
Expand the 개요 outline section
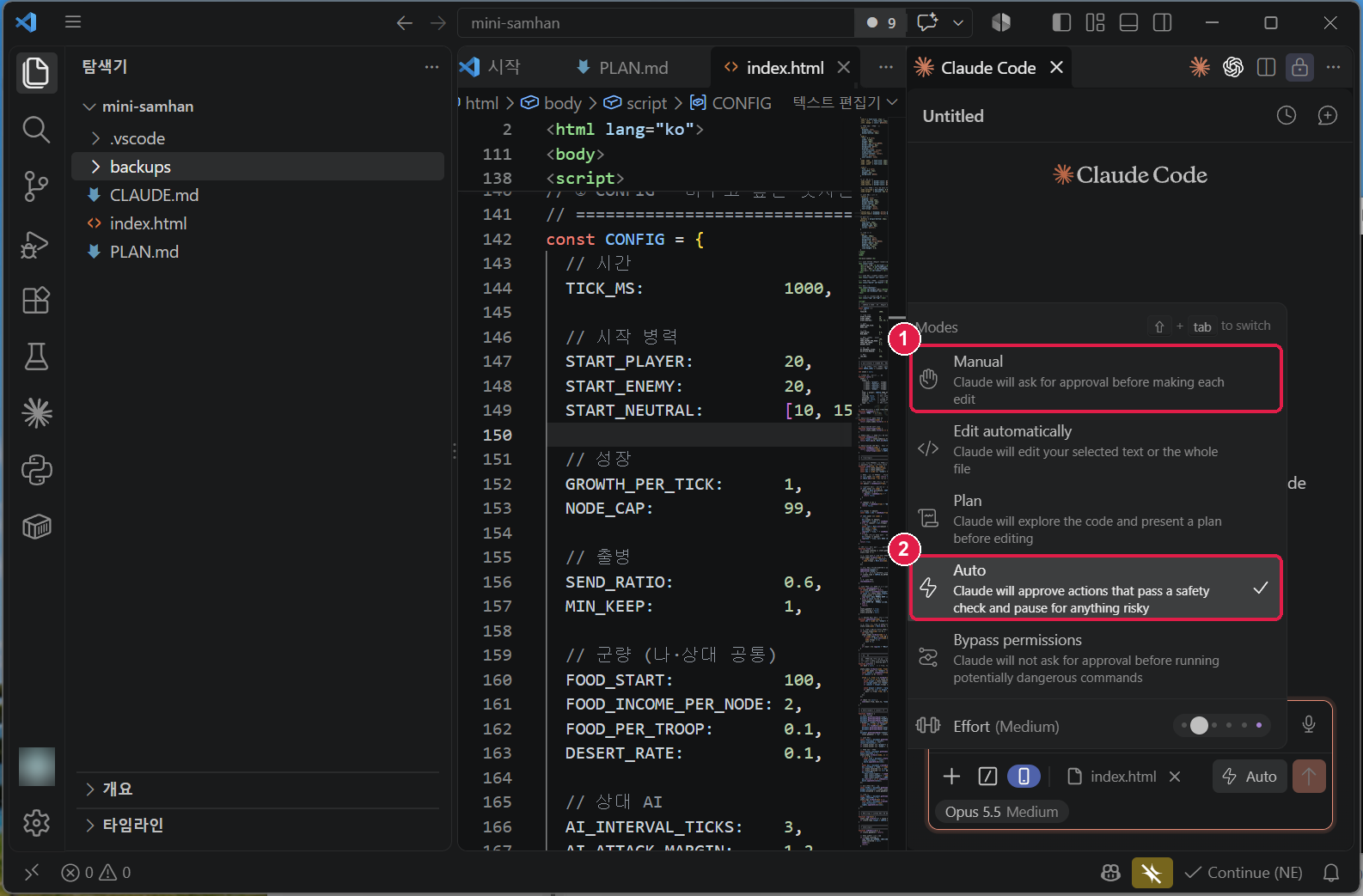pos(258,789)
